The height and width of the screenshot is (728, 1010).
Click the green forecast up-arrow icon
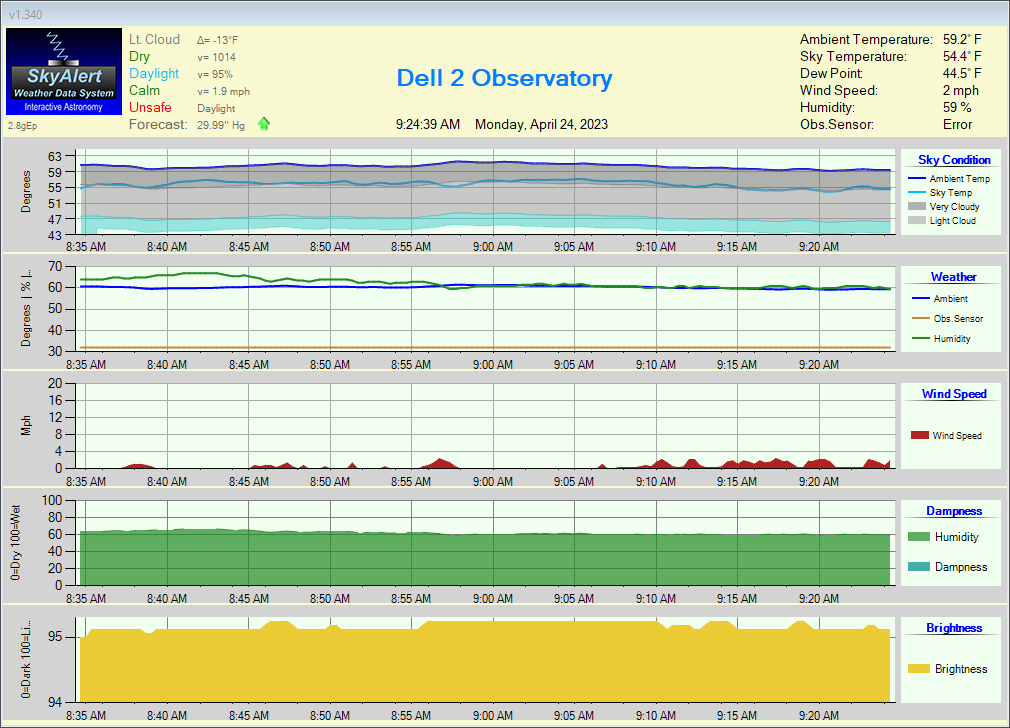(264, 124)
